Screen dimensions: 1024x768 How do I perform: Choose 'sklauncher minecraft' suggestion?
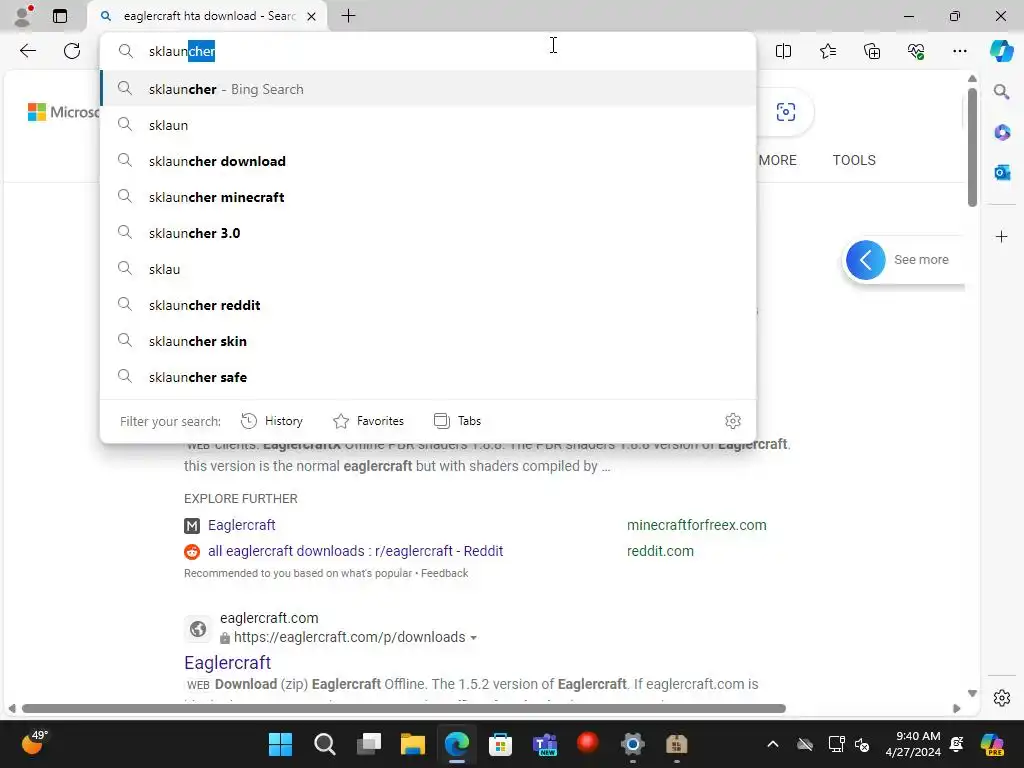pyautogui.click(x=428, y=197)
